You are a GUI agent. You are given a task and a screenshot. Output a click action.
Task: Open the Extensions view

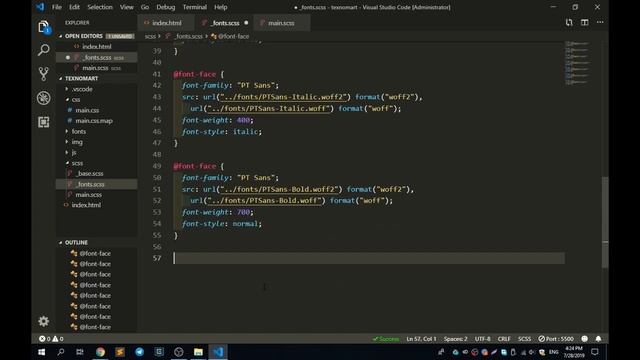tap(44, 122)
